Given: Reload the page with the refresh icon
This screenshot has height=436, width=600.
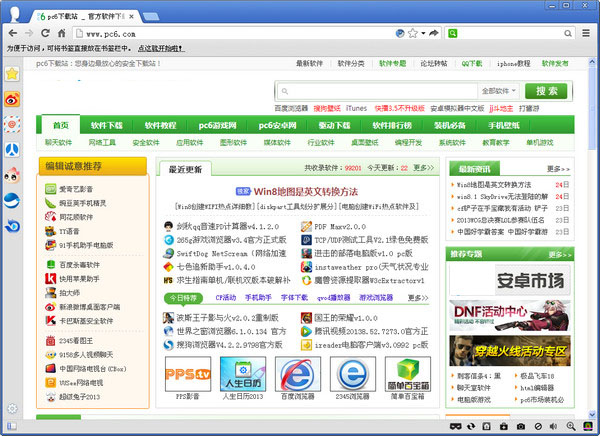Looking at the screenshot, I should pyautogui.click(x=45, y=33).
